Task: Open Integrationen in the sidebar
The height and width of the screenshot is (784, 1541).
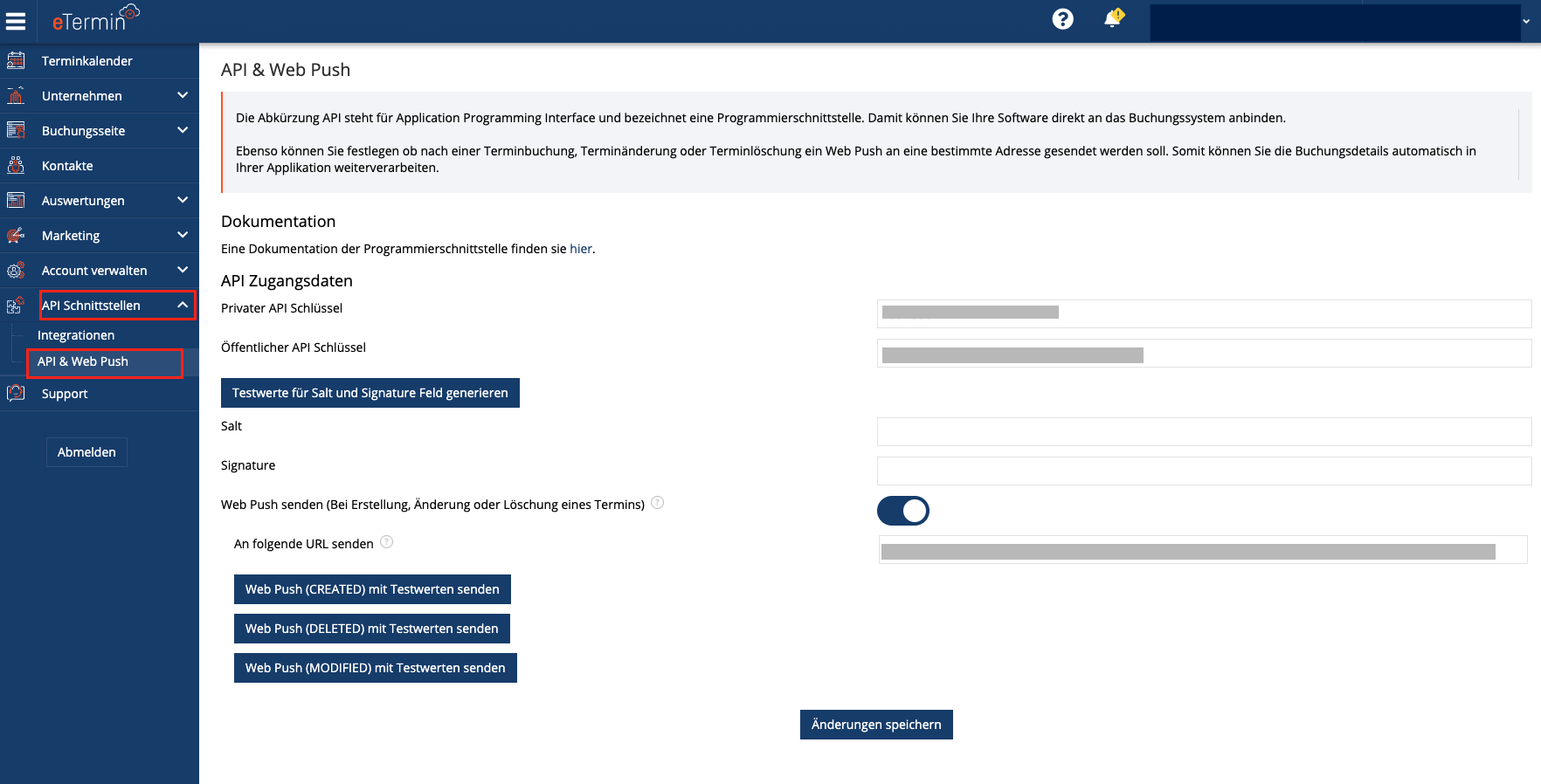Action: pyautogui.click(x=76, y=335)
